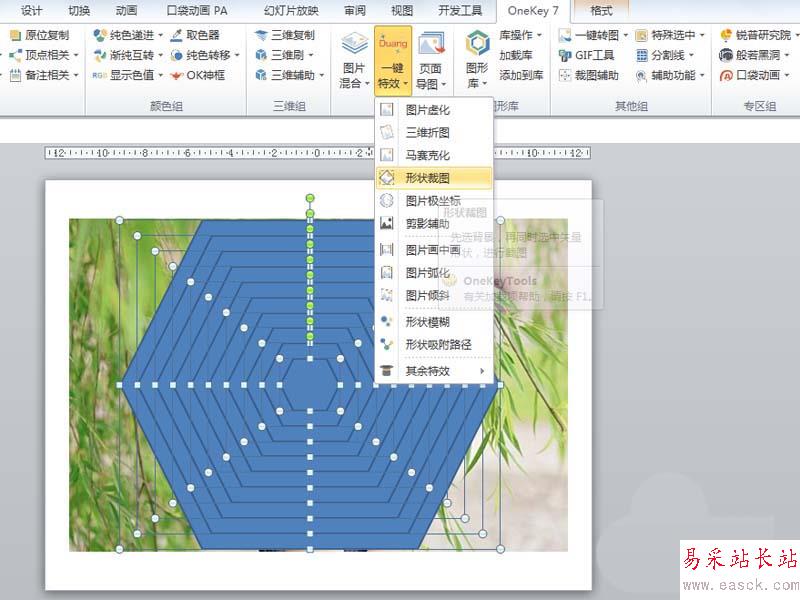Image resolution: width=800 pixels, height=600 pixels.
Task: Click the 顶点相关 icon
Action: click(16, 55)
